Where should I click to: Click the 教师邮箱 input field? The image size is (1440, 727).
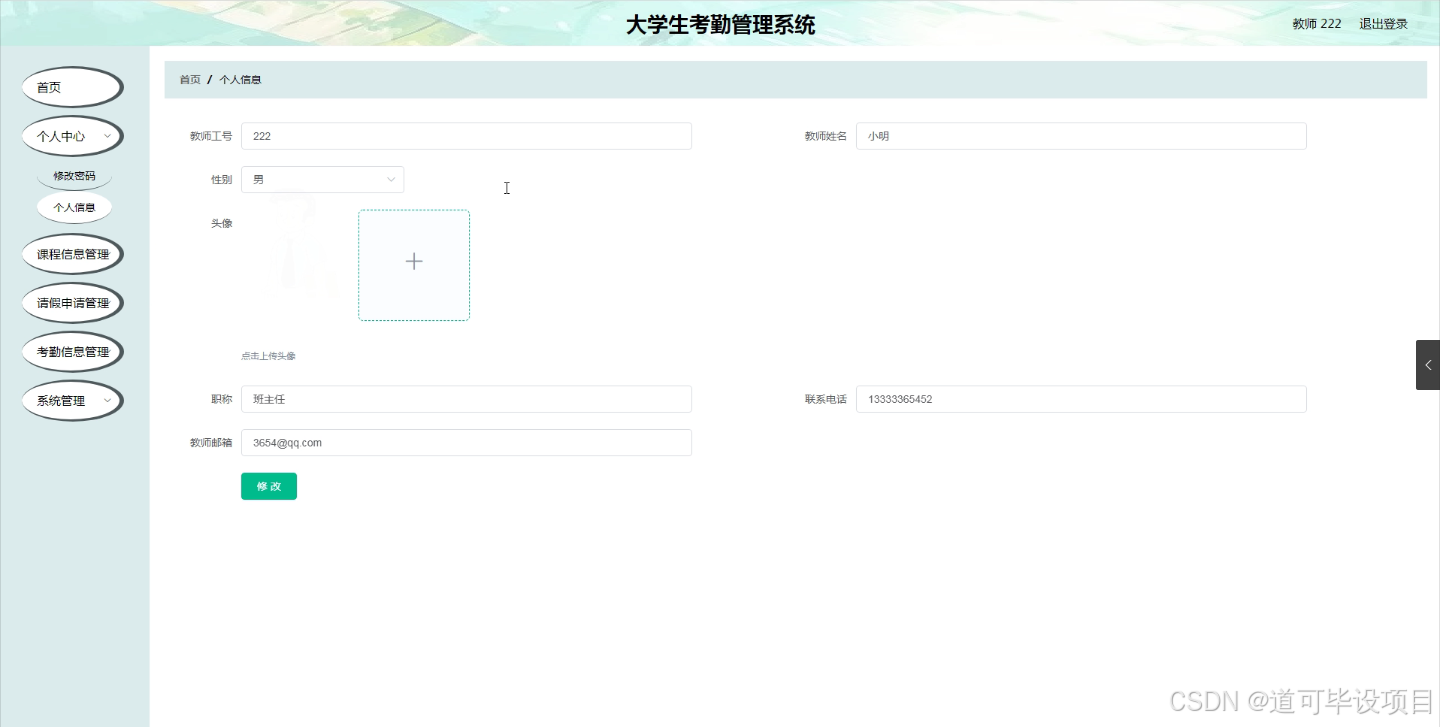click(466, 442)
